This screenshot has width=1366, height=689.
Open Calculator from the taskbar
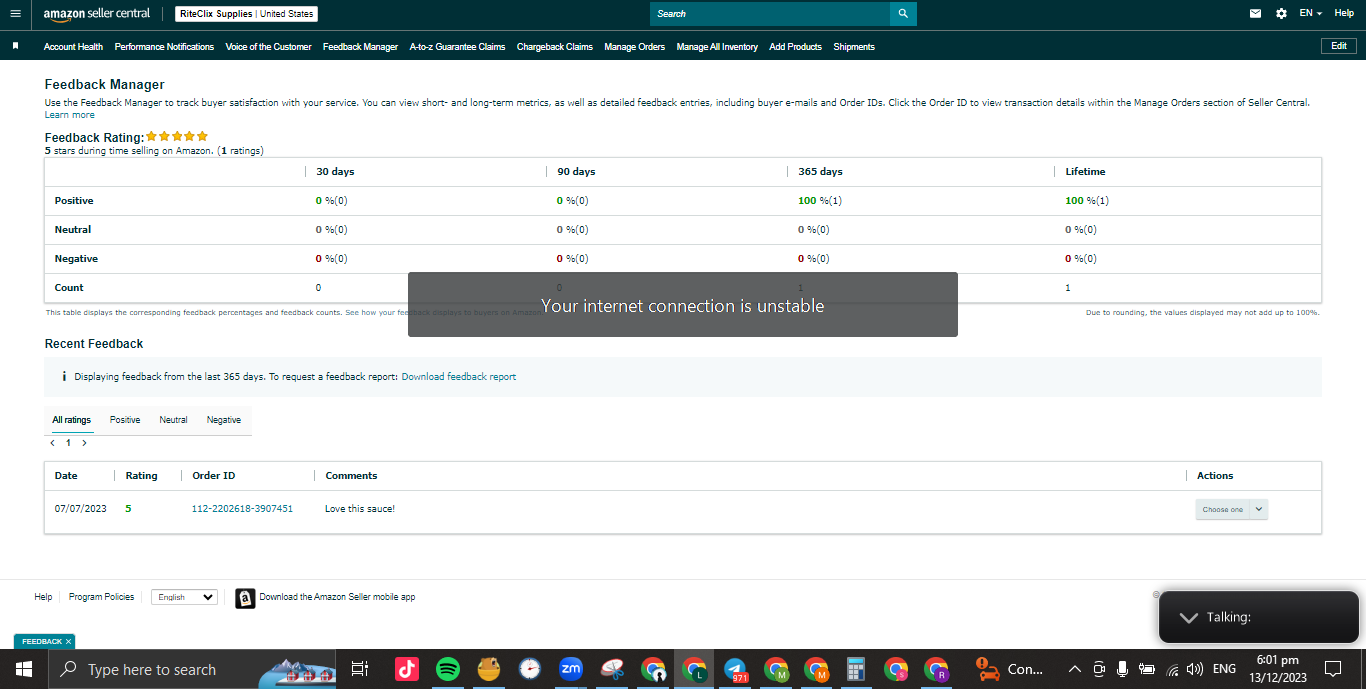tap(855, 669)
